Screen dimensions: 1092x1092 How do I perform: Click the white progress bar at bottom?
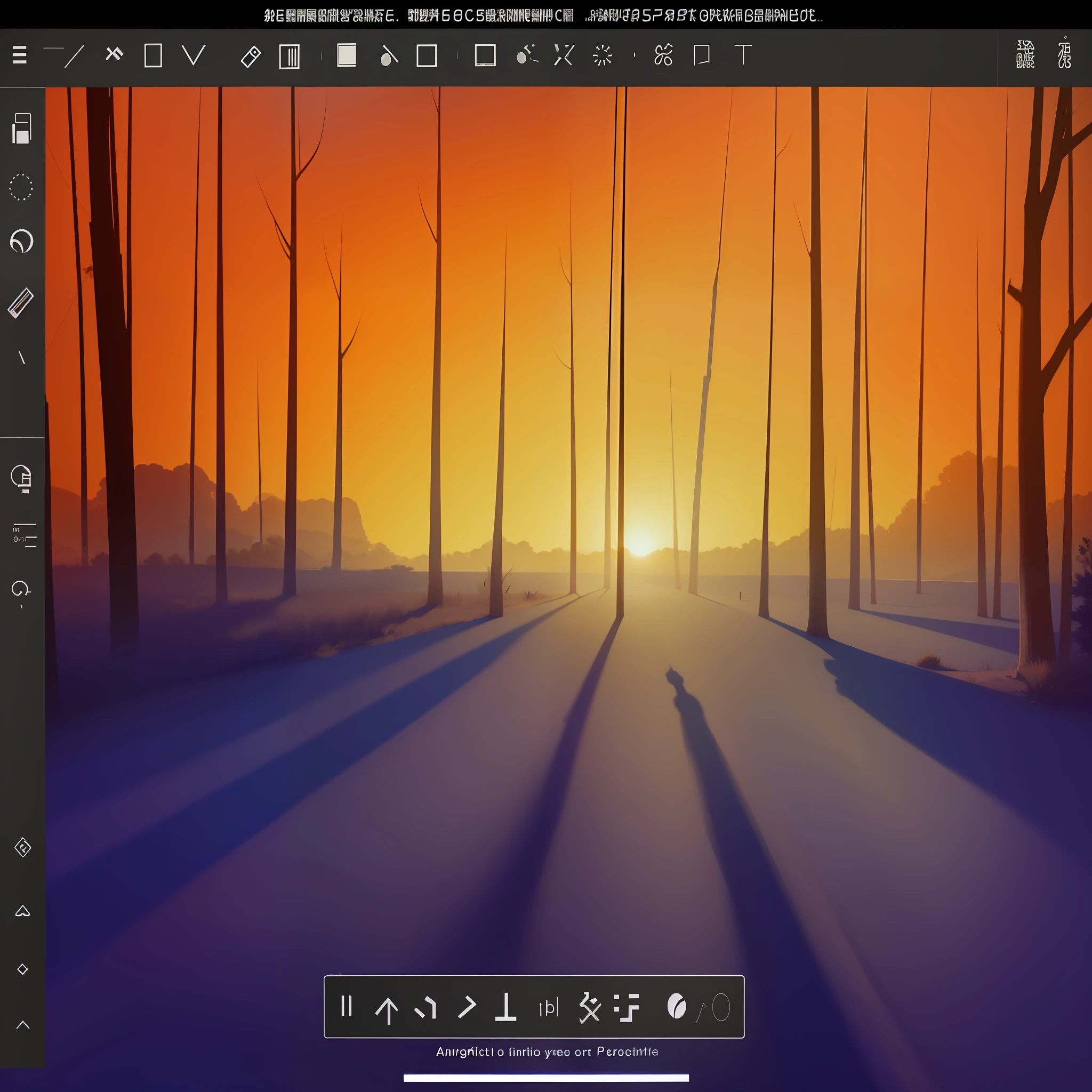click(x=546, y=1078)
